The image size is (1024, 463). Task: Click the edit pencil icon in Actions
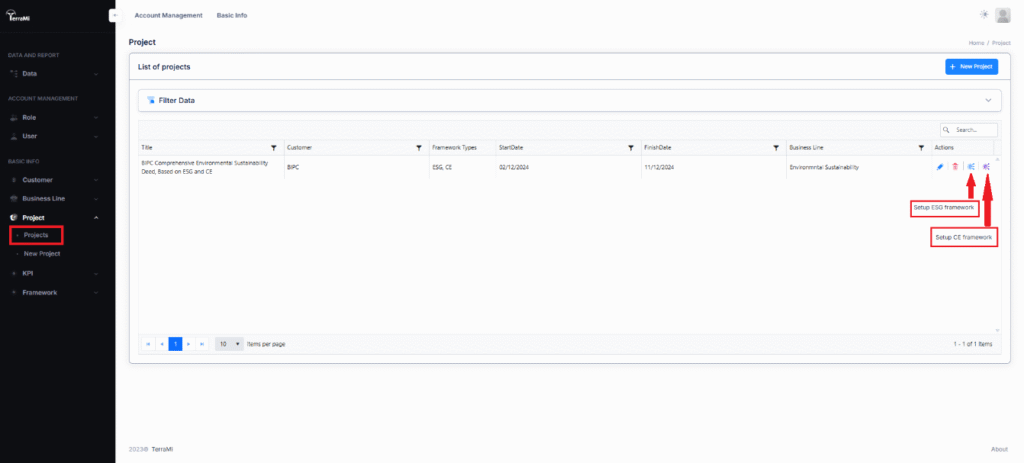[940, 167]
